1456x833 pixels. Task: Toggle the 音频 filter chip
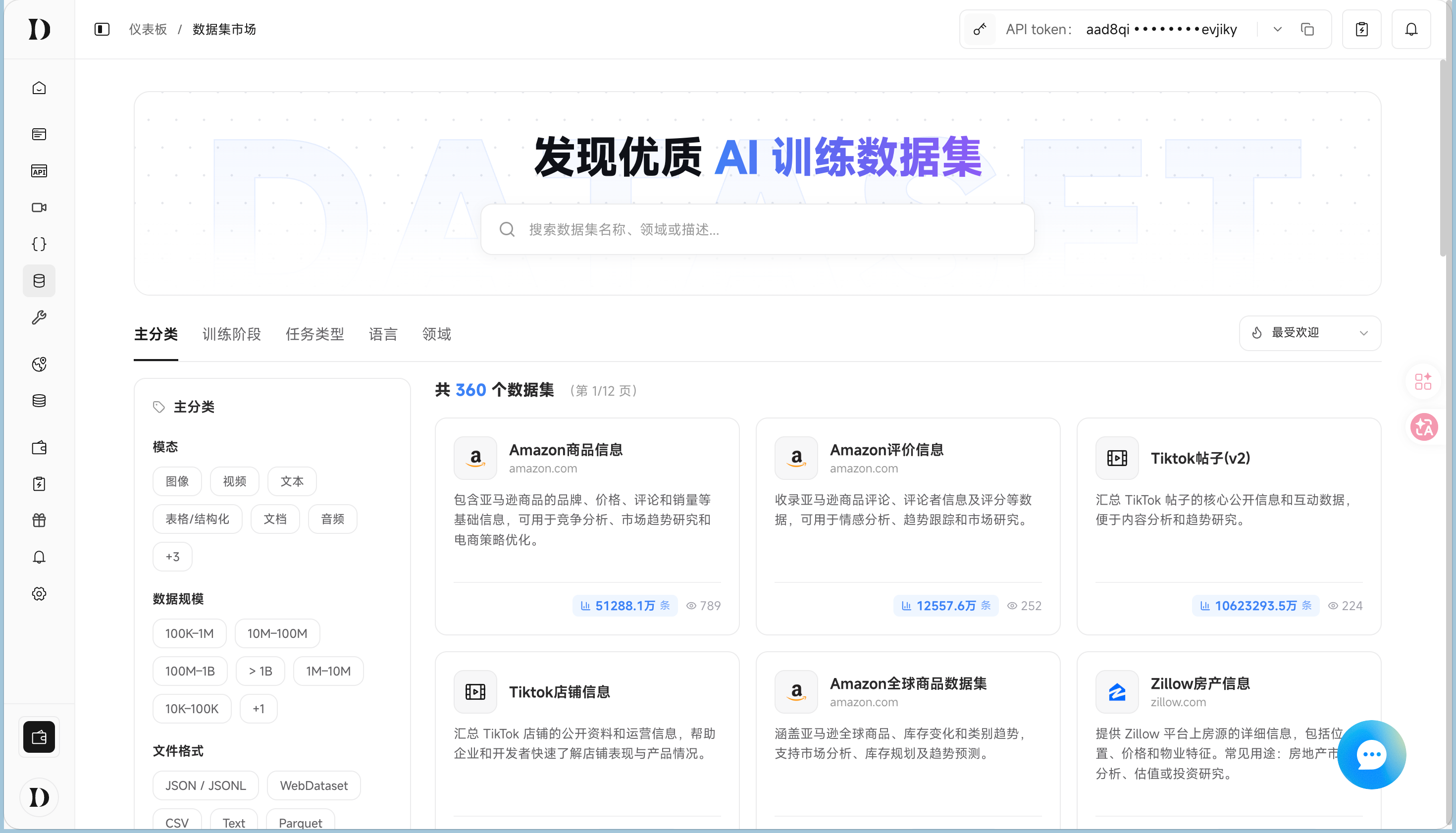coord(332,519)
